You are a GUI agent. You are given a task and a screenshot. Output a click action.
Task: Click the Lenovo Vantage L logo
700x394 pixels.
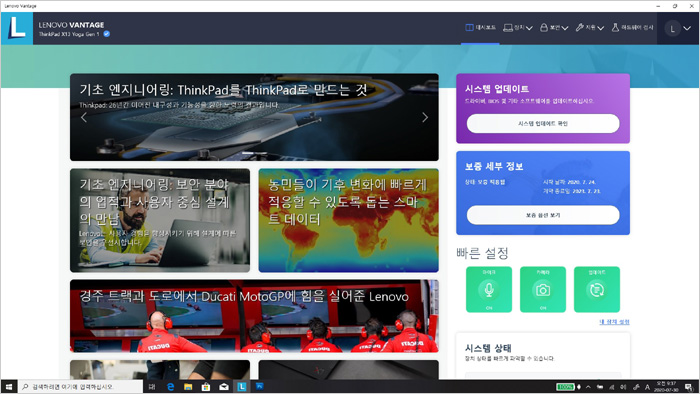17,28
